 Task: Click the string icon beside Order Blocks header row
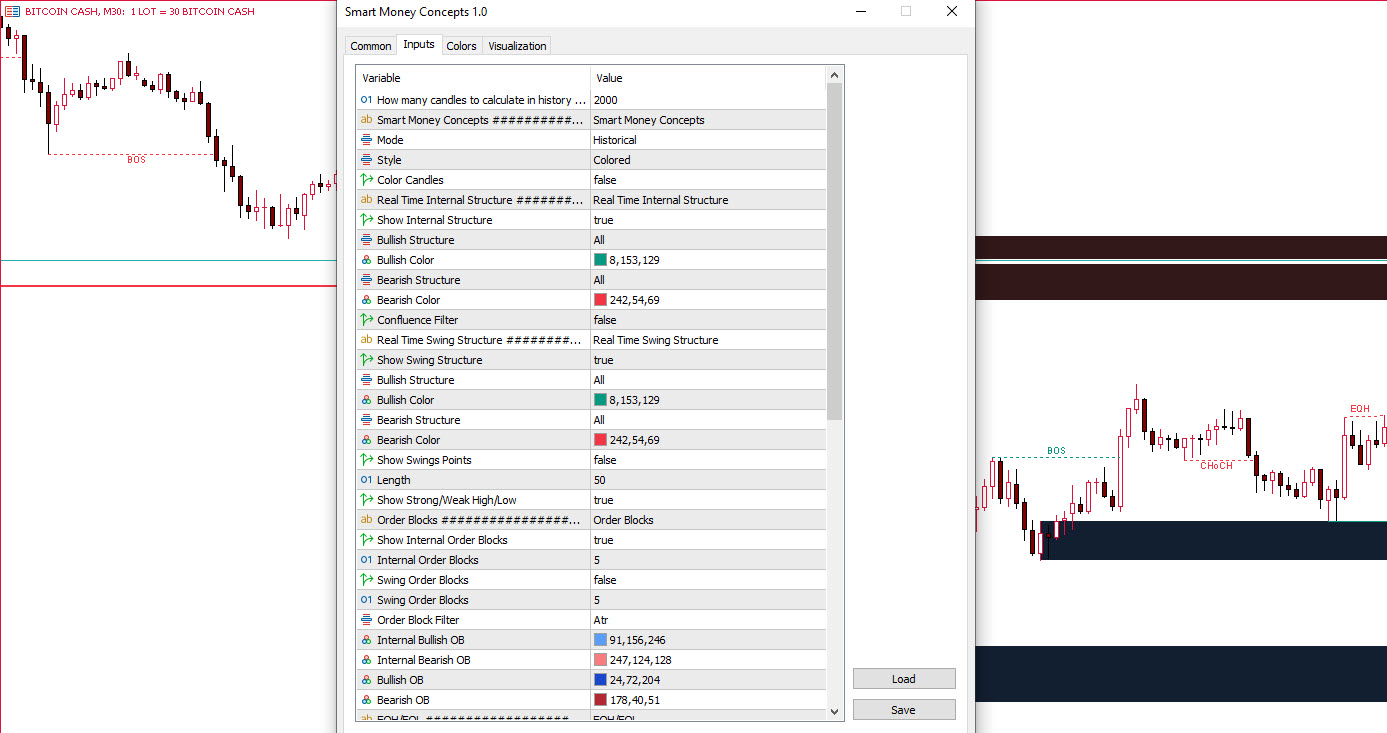(366, 520)
